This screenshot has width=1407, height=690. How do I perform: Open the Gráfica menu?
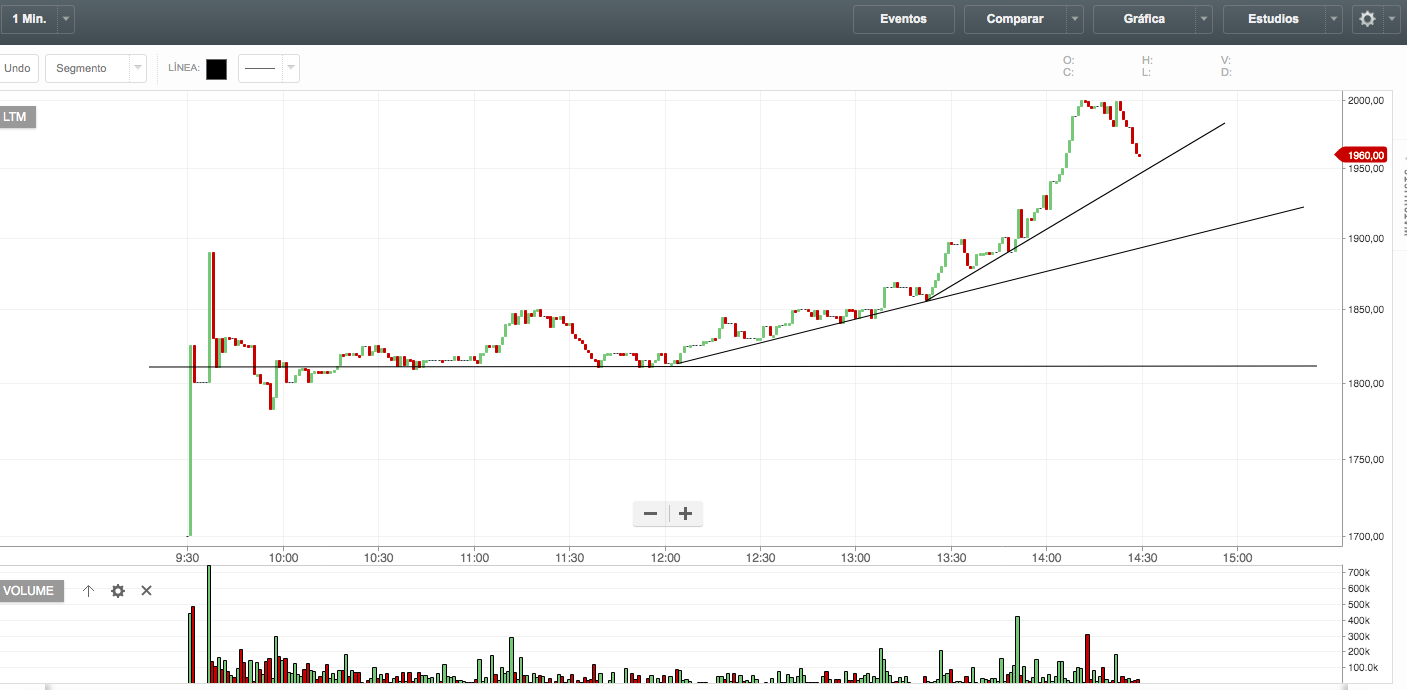1144,19
